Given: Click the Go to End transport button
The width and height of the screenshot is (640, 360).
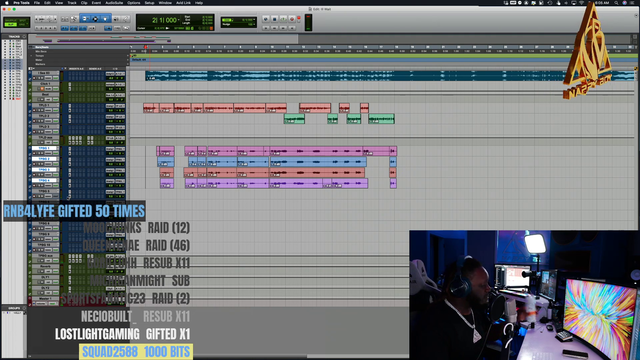Looking at the screenshot, I should (292, 28).
